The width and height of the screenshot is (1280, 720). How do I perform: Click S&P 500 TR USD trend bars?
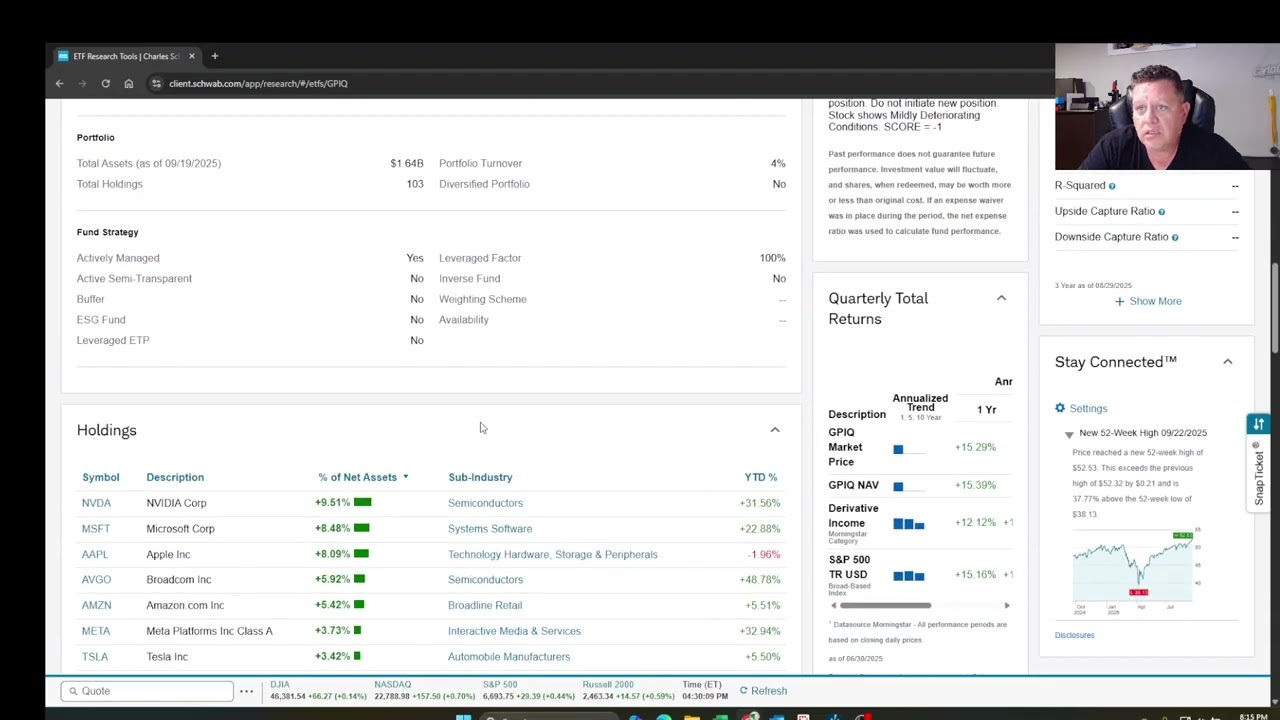pyautogui.click(x=909, y=576)
